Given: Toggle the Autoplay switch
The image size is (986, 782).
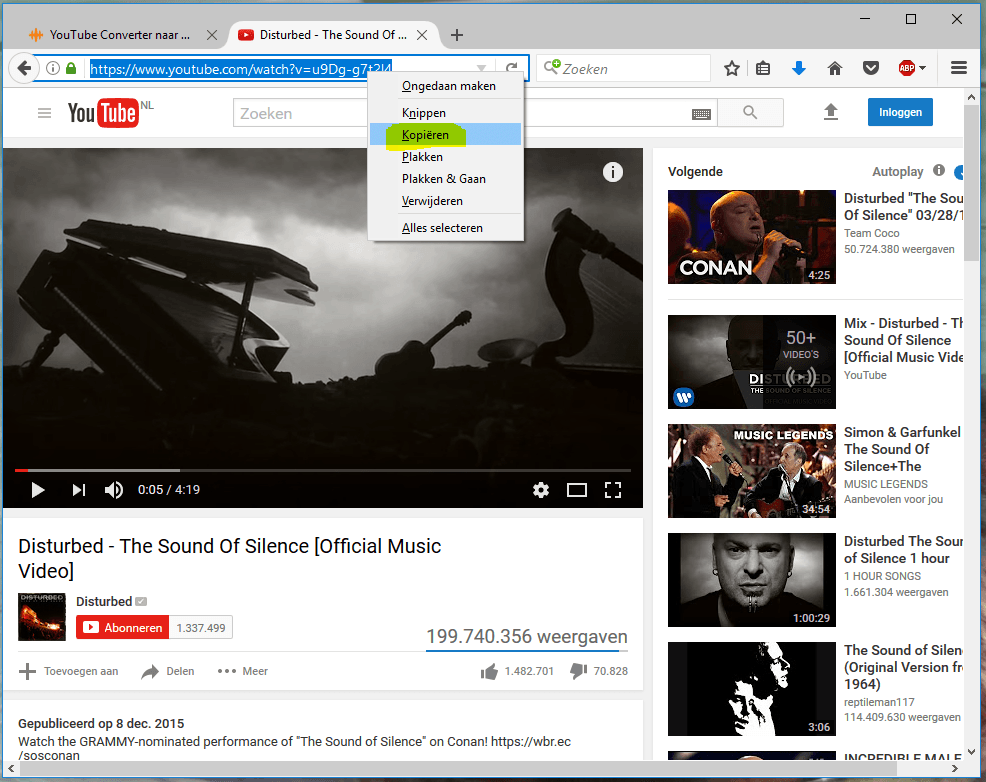Looking at the screenshot, I should pos(959,172).
